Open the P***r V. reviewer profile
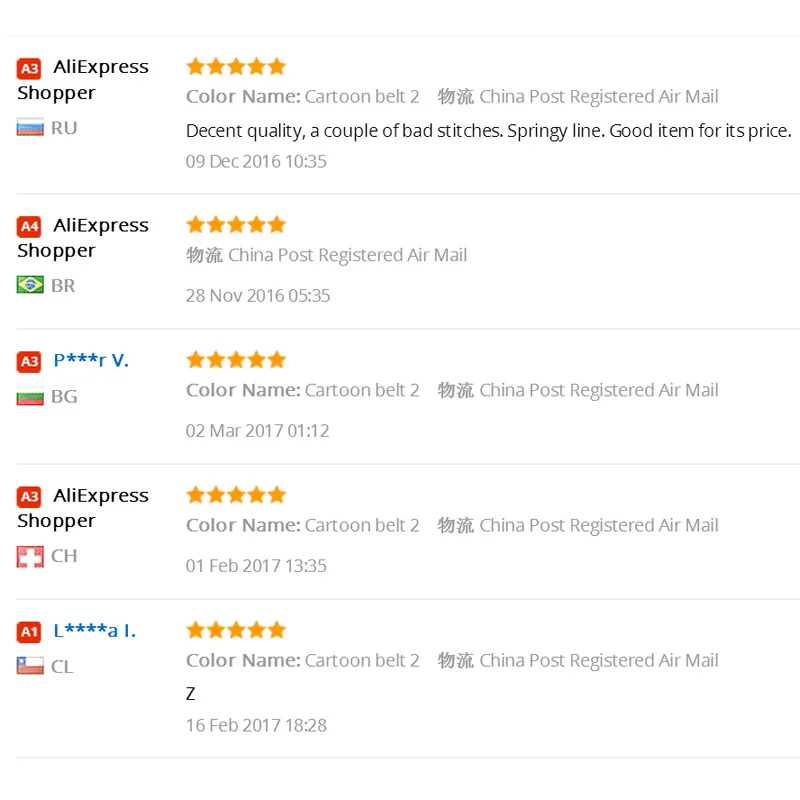This screenshot has height=800, width=800. pos(91,361)
